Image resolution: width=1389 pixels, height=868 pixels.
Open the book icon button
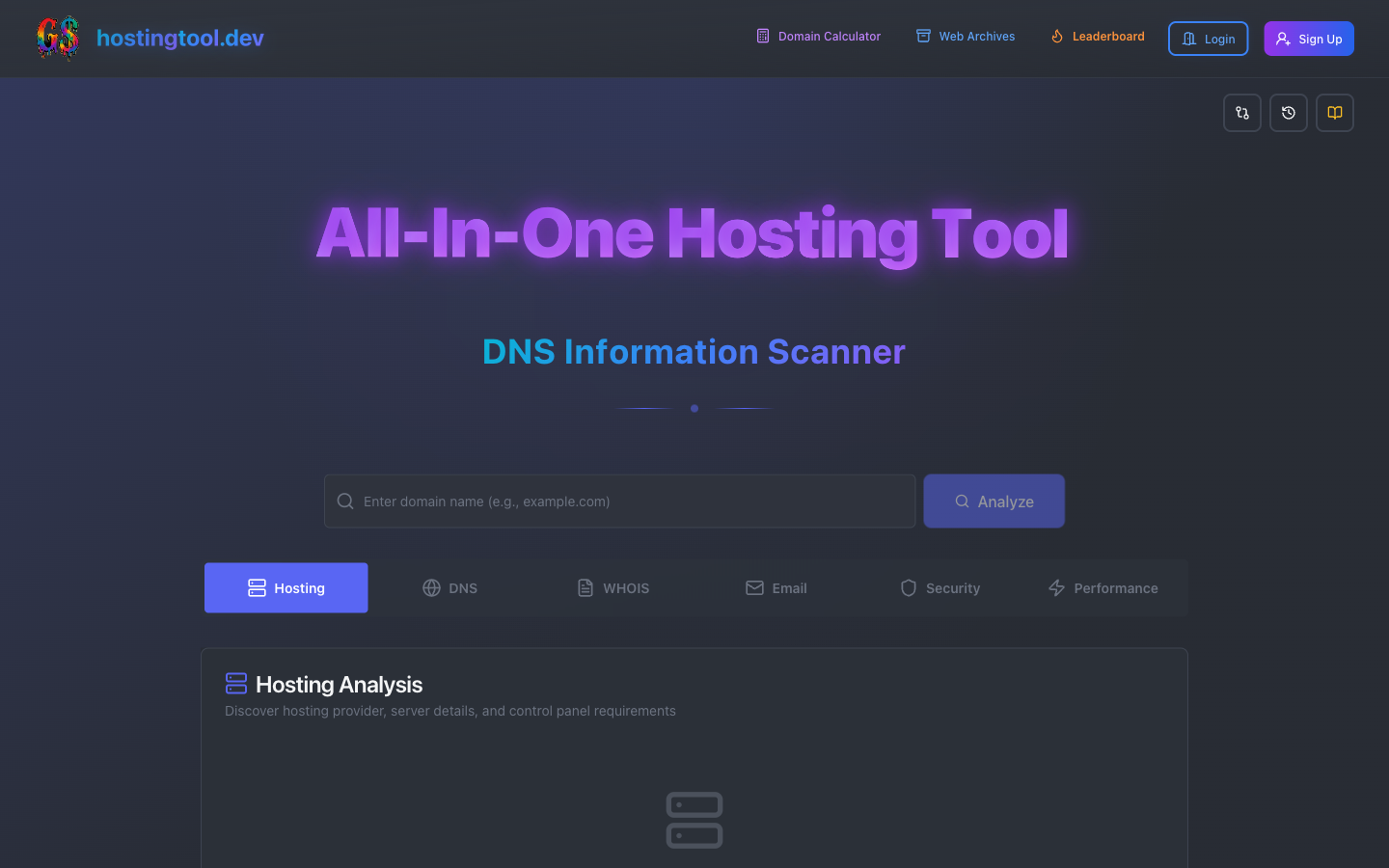click(1335, 113)
